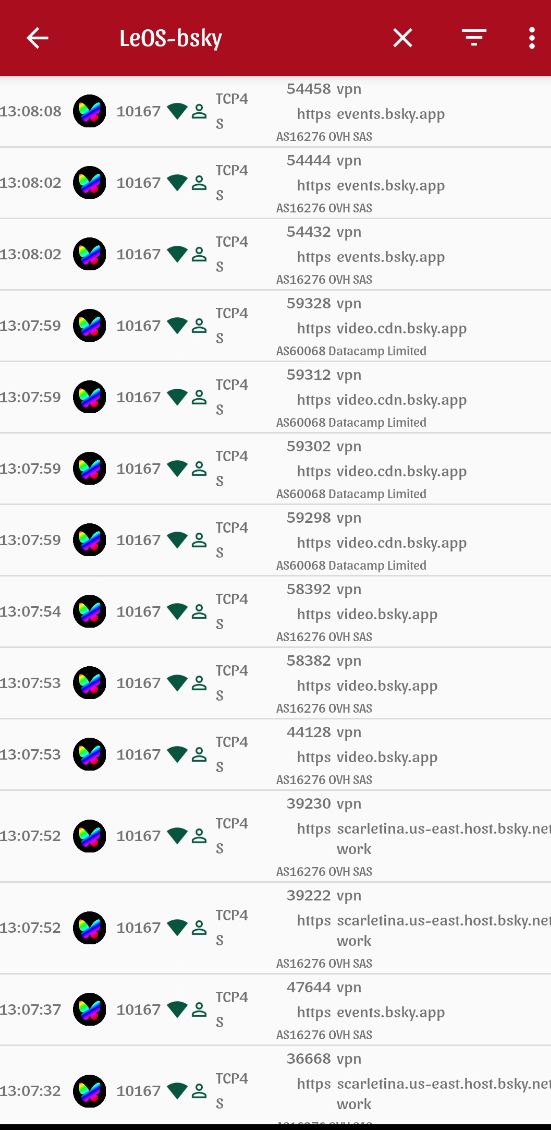Tap butterfly app icon in 13:08:08 entry
The width and height of the screenshot is (551, 1130).
click(89, 112)
